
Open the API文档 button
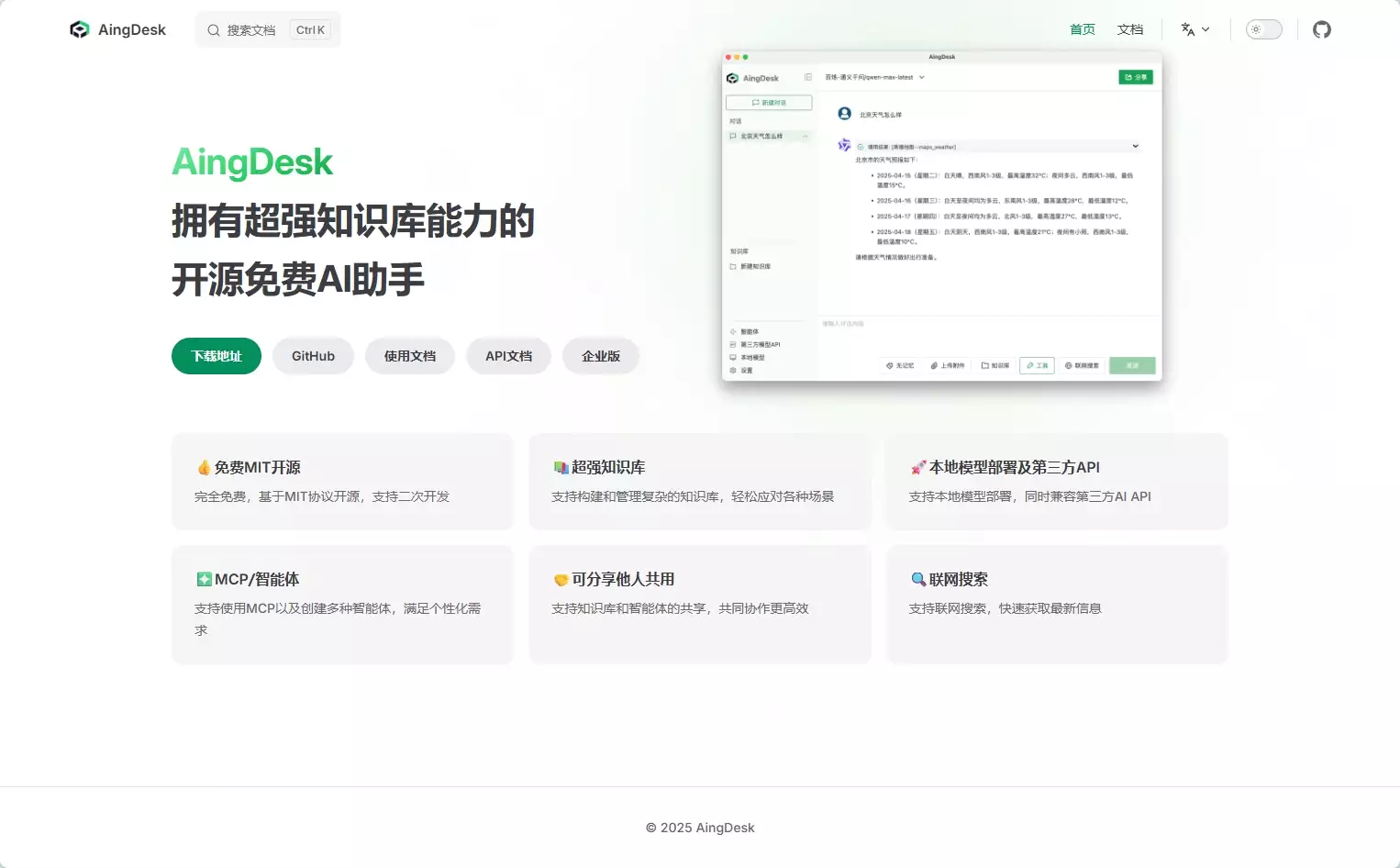pos(508,356)
